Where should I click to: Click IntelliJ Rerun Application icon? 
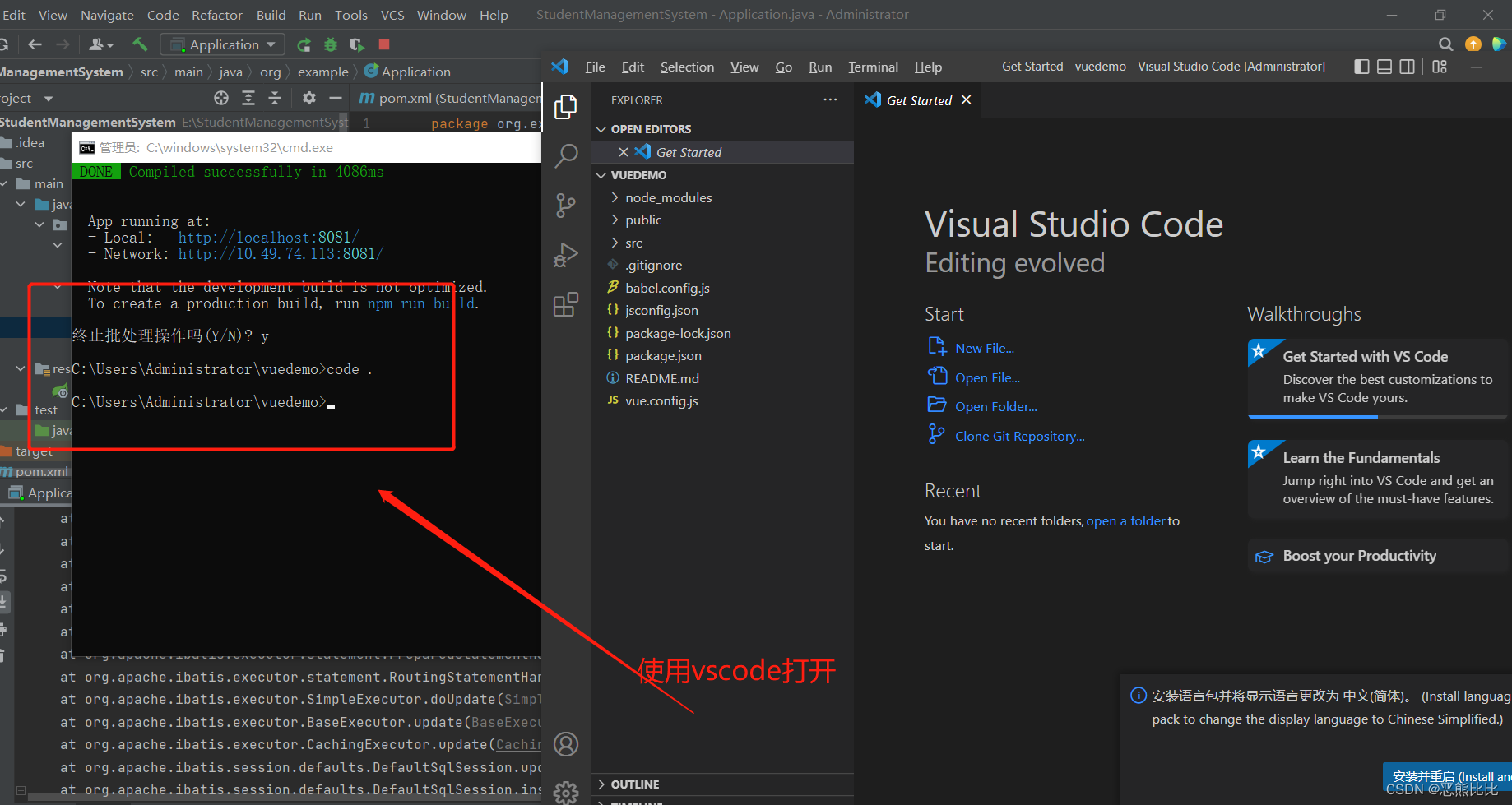304,44
